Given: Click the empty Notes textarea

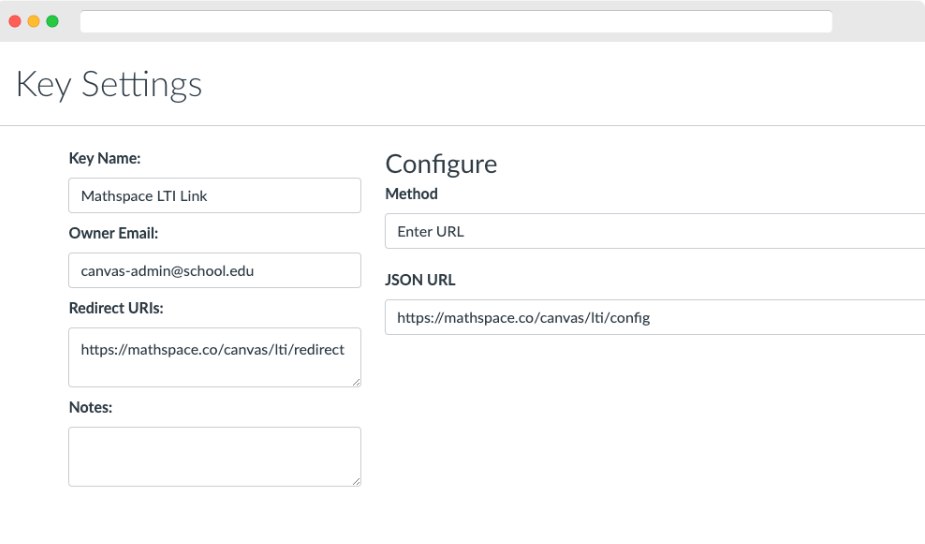Looking at the screenshot, I should [x=215, y=457].
